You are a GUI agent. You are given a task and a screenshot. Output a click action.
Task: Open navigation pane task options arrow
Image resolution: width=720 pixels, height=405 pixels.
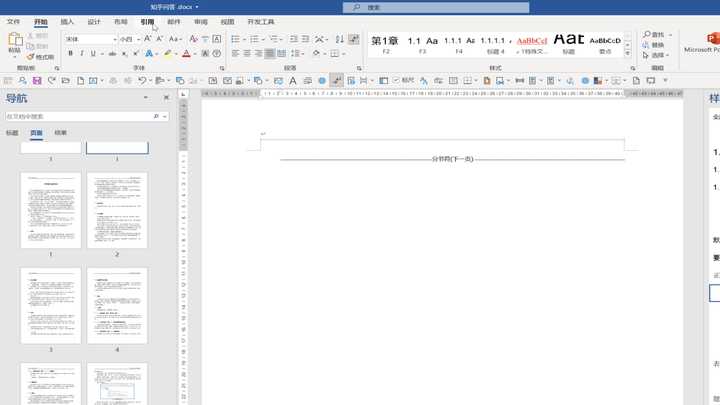146,97
